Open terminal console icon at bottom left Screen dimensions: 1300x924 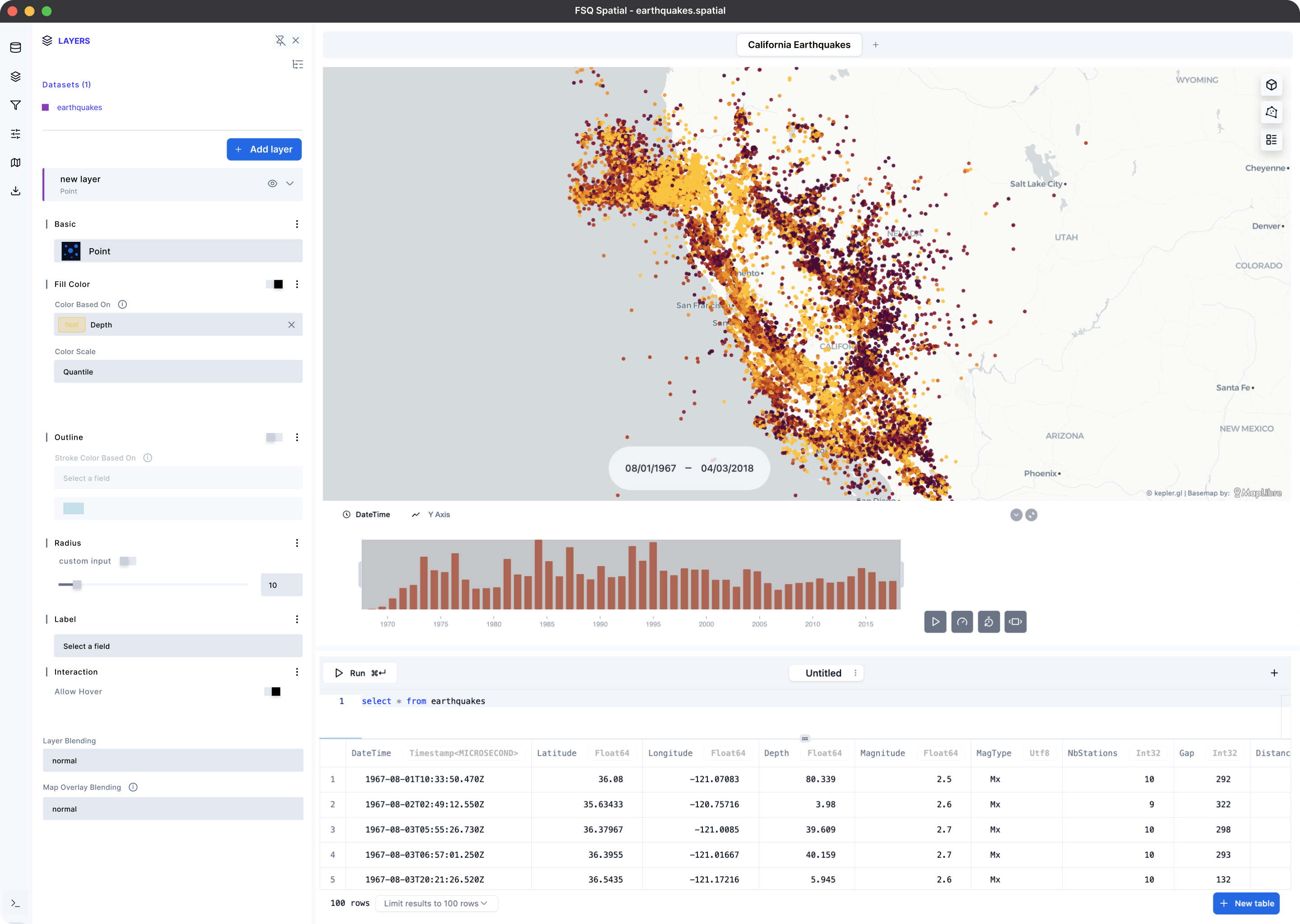pyautogui.click(x=16, y=903)
